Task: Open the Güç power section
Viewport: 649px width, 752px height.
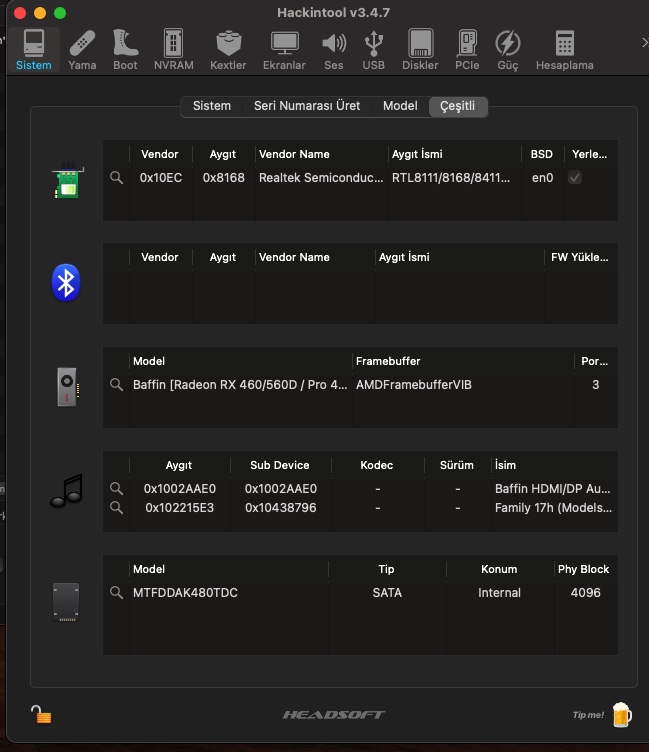Action: pos(508,49)
